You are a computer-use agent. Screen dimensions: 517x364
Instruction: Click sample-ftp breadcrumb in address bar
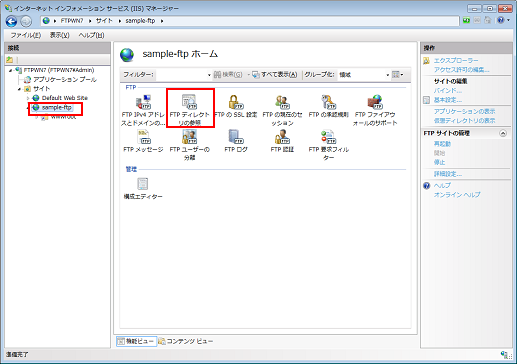140,21
